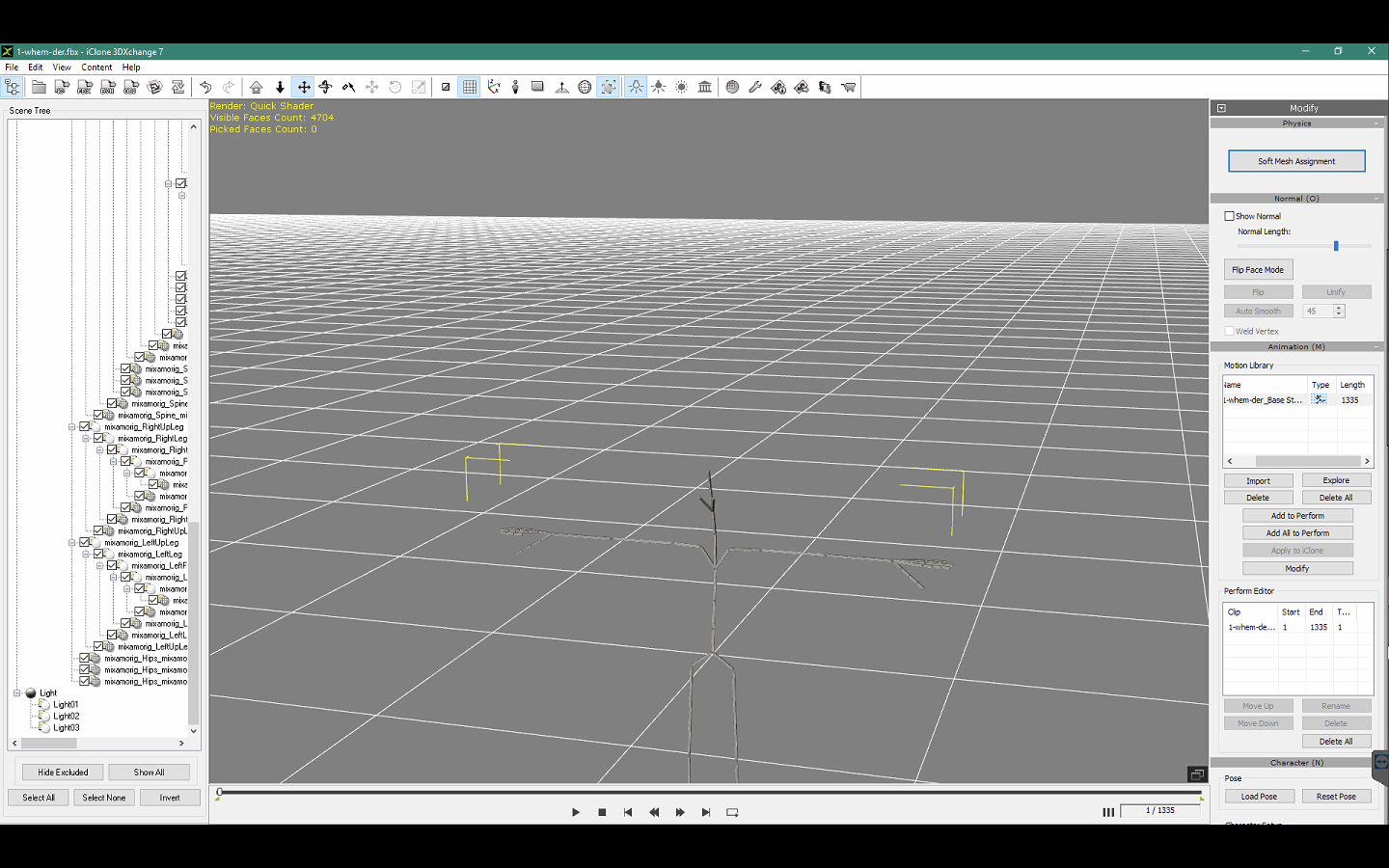The image size is (1389, 868).
Task: Click Flip Face Mode button
Action: click(1258, 270)
